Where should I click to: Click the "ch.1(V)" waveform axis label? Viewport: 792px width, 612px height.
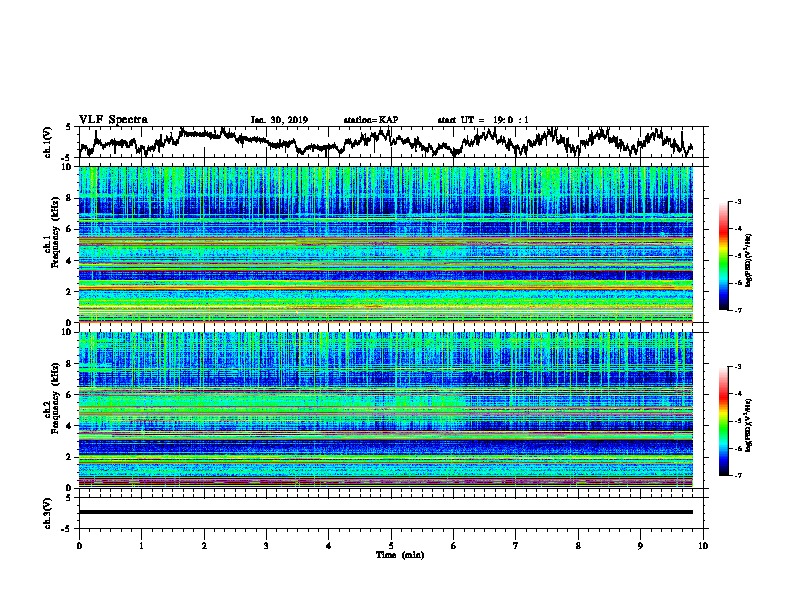coord(48,142)
